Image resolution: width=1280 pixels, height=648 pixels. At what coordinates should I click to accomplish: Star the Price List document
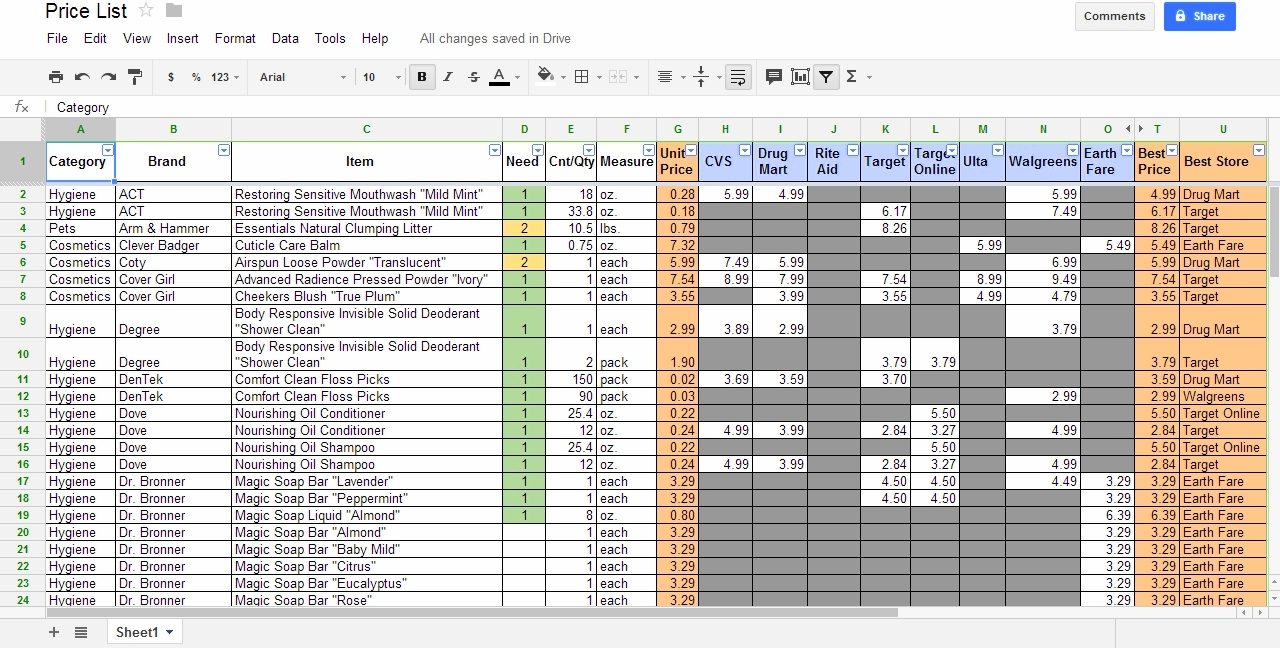146,11
